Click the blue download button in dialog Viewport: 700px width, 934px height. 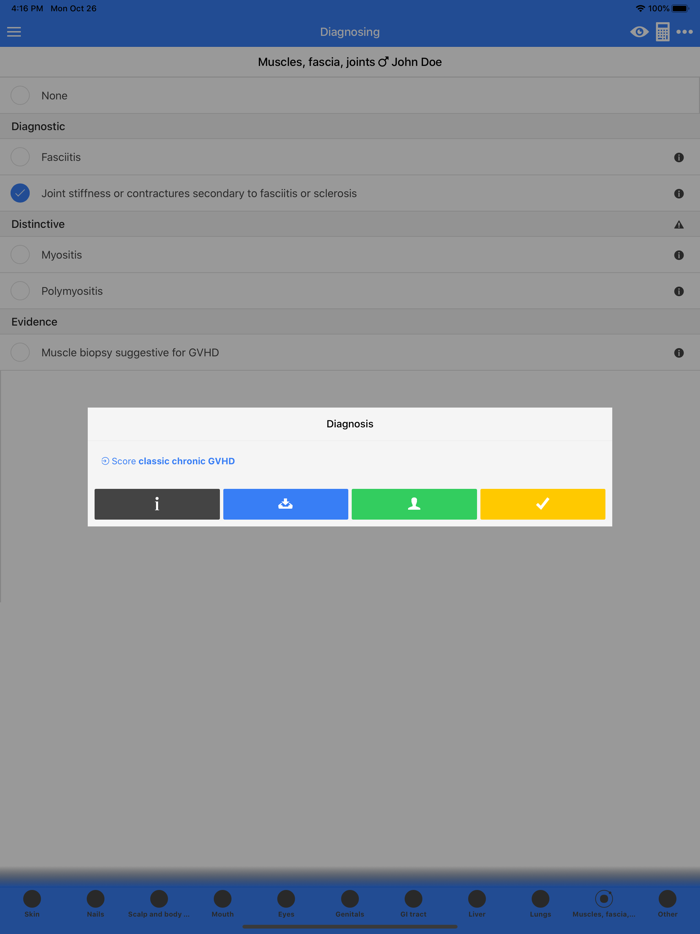pyautogui.click(x=285, y=504)
